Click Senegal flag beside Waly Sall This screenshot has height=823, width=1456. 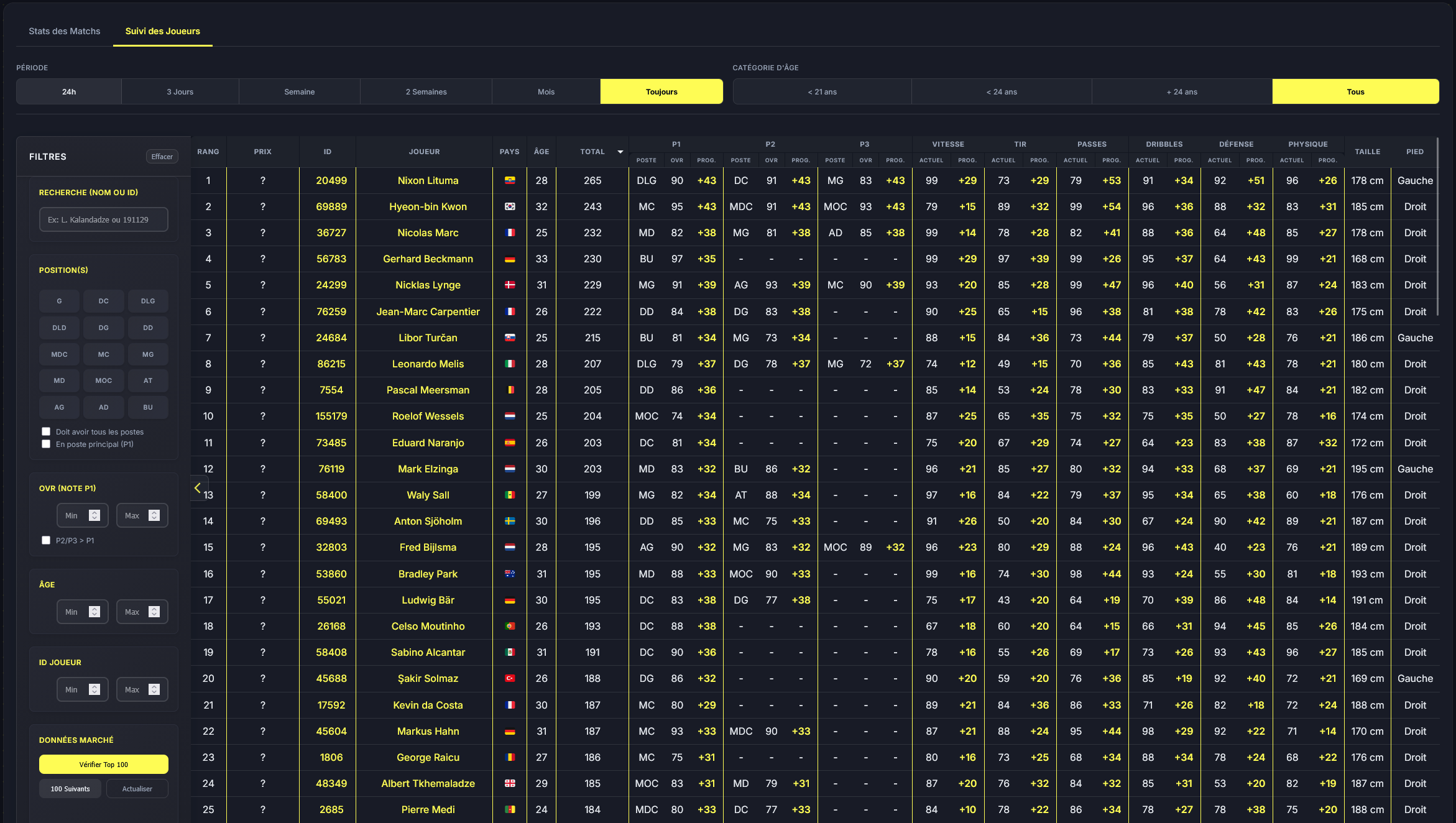pos(510,495)
